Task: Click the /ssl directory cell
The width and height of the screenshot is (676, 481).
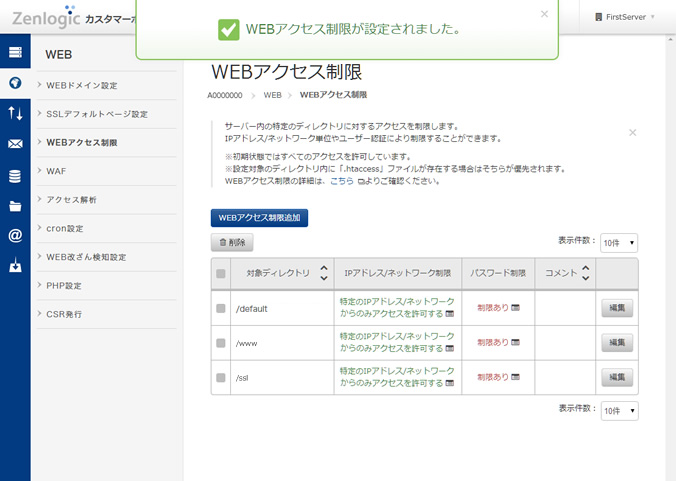Action: pos(282,378)
